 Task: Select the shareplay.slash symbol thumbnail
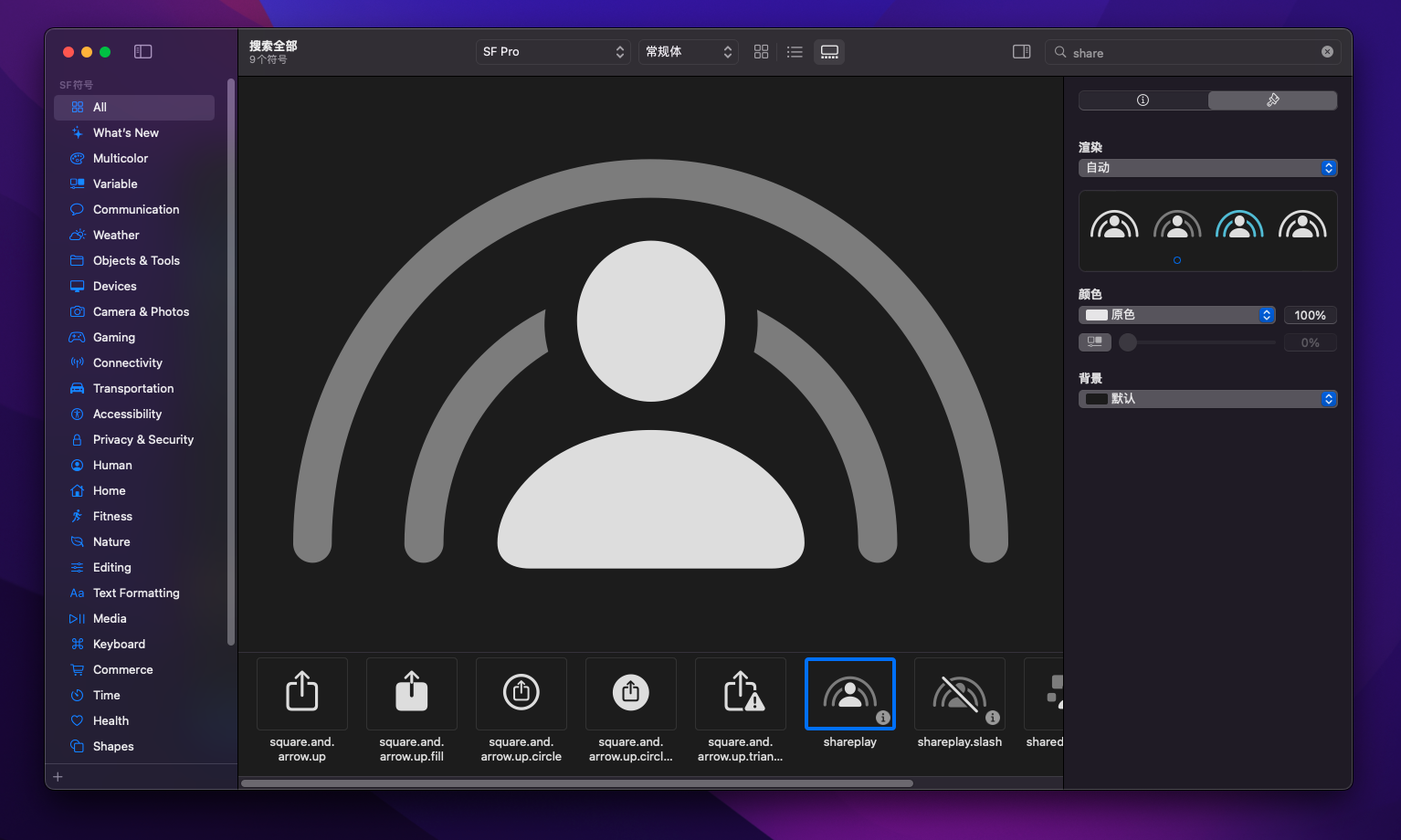pyautogui.click(x=959, y=694)
